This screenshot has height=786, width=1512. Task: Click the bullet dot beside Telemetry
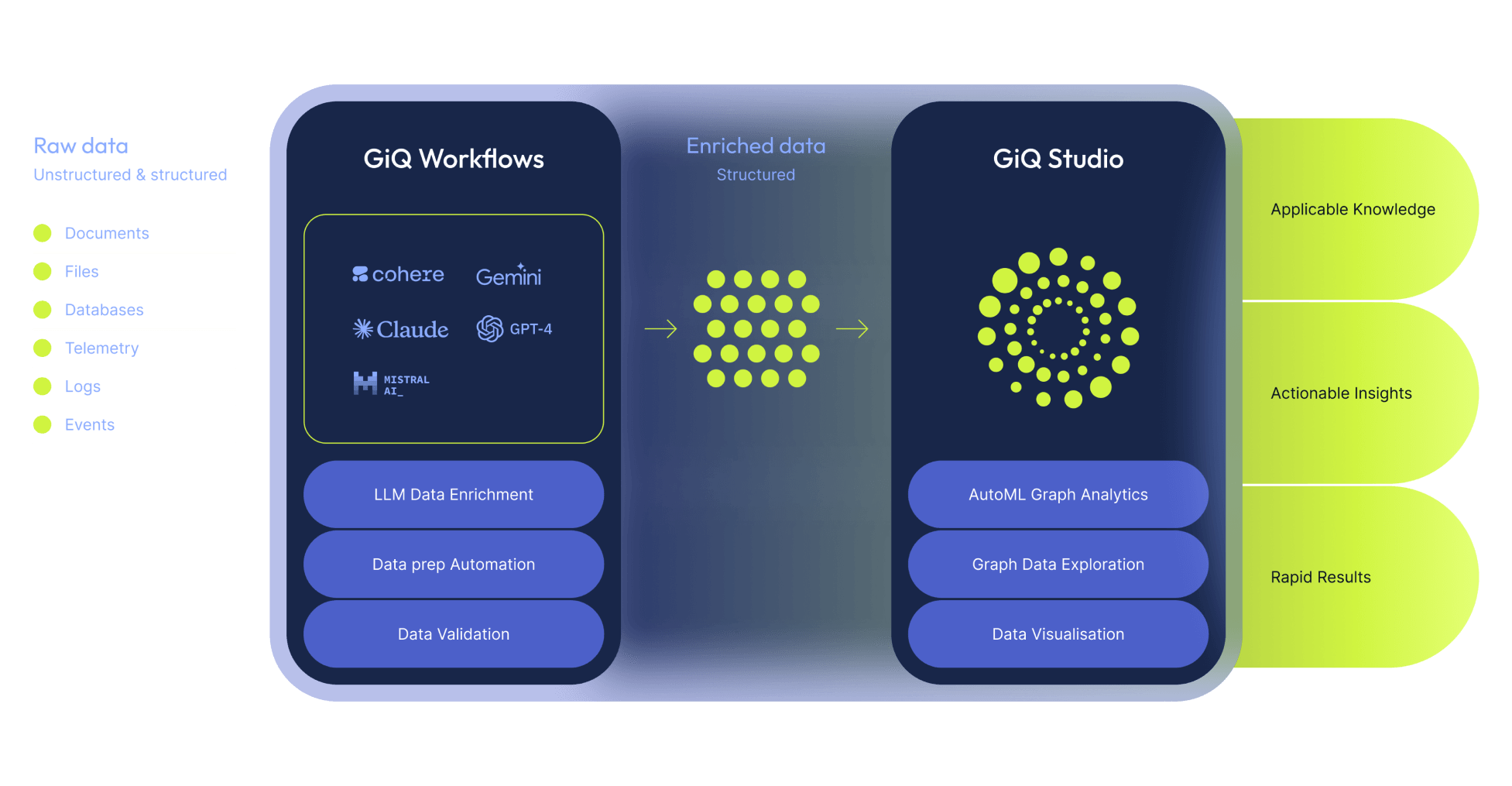(x=43, y=348)
